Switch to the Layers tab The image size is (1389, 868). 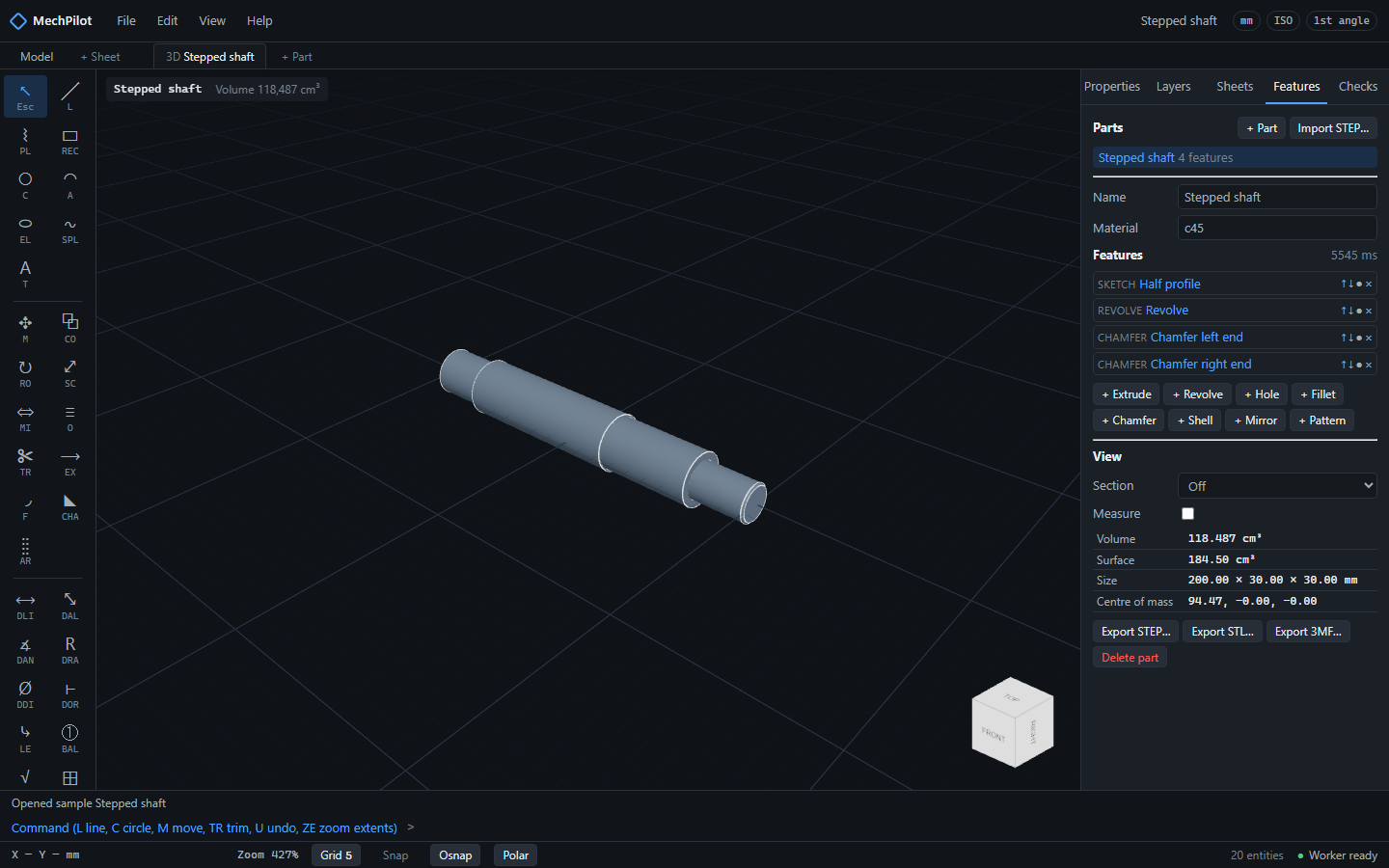[x=1173, y=87]
